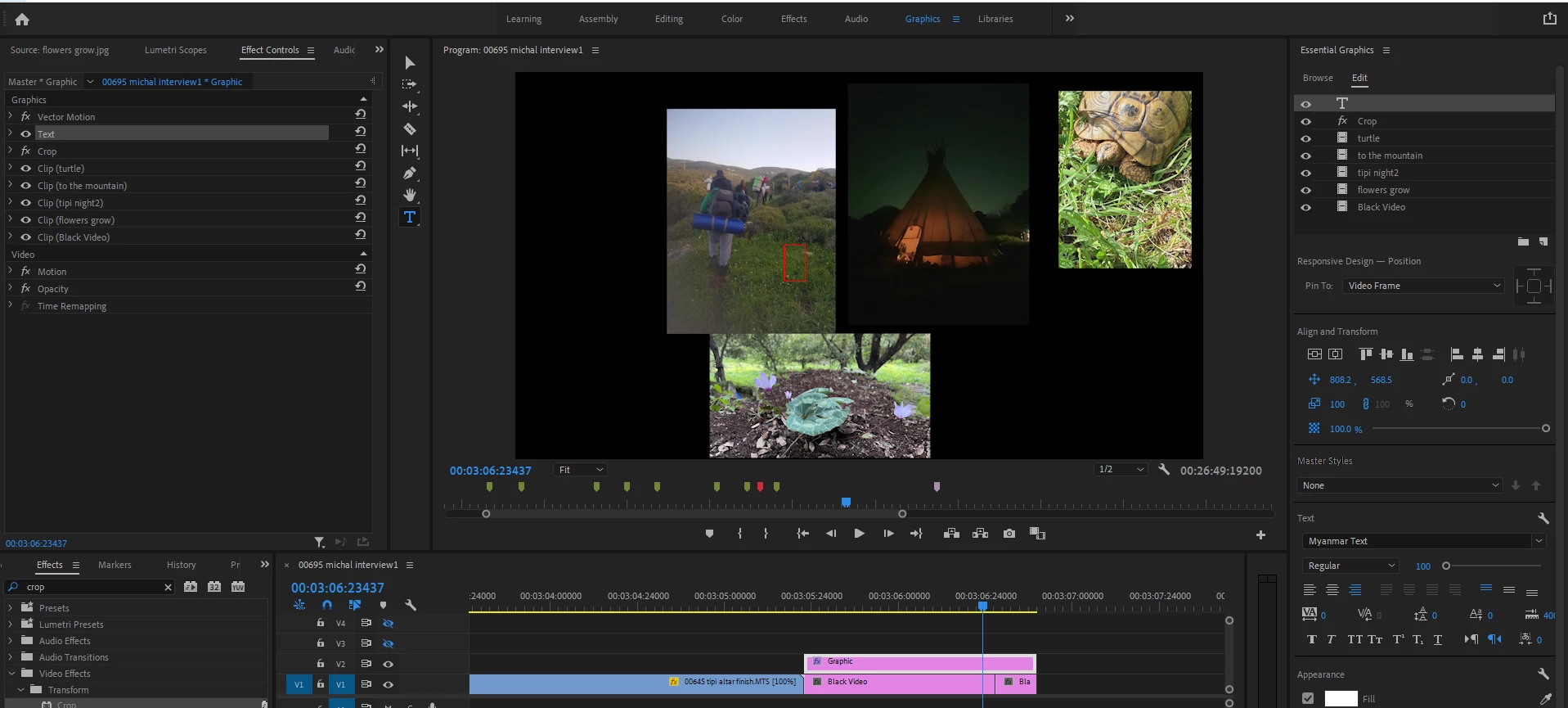Open the Browse tab in Essential Graphics

point(1318,78)
